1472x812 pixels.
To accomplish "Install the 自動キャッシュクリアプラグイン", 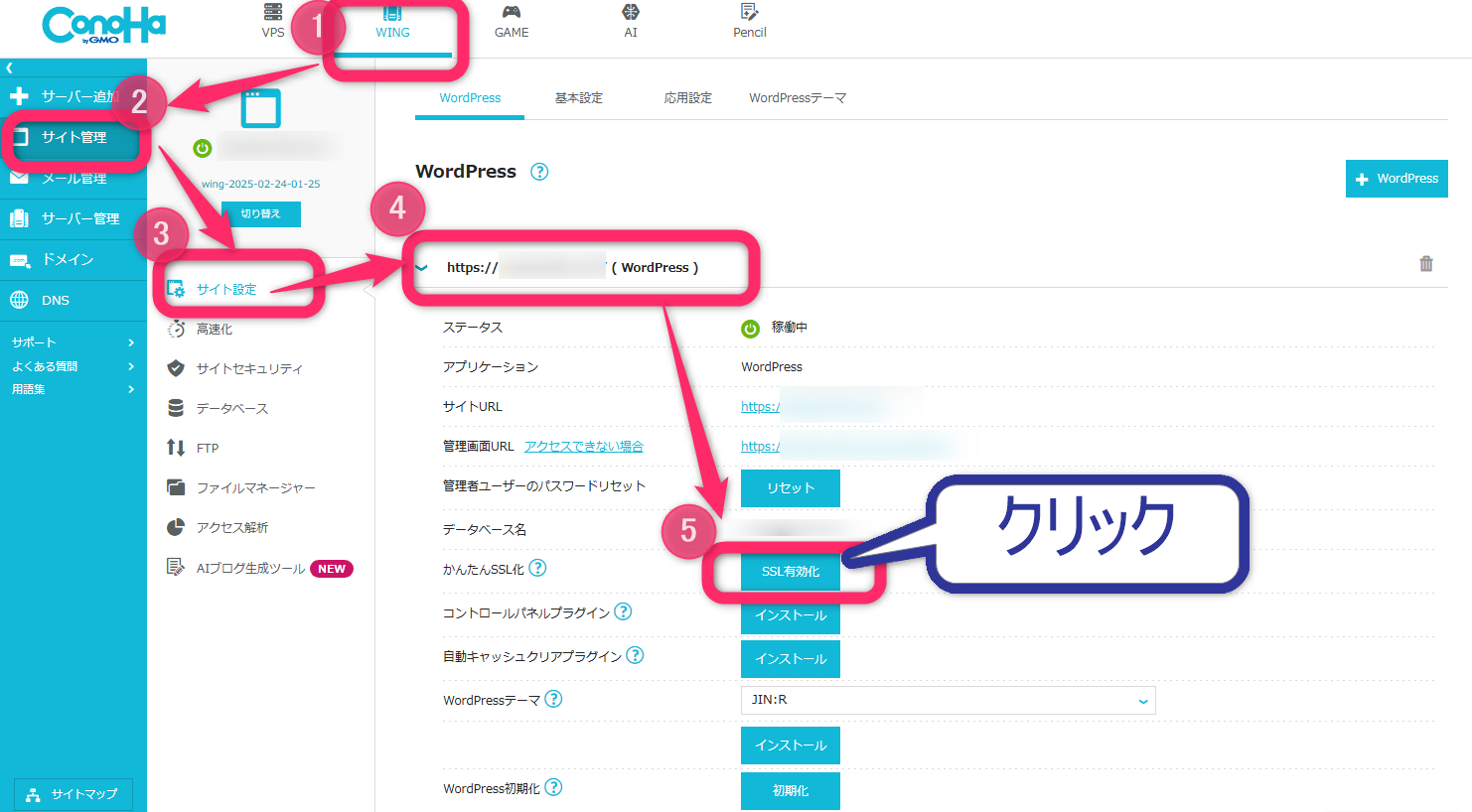I will (791, 659).
